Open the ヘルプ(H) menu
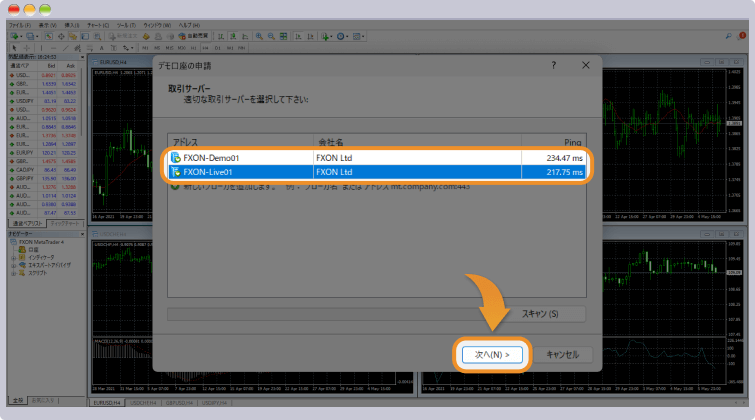This screenshot has width=755, height=420. tap(189, 25)
